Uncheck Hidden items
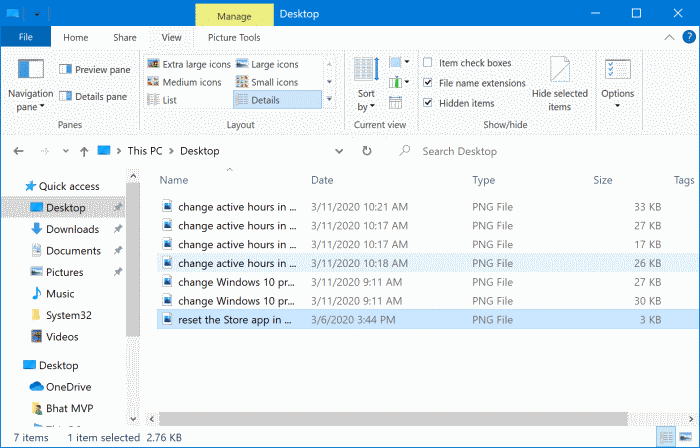 click(428, 103)
